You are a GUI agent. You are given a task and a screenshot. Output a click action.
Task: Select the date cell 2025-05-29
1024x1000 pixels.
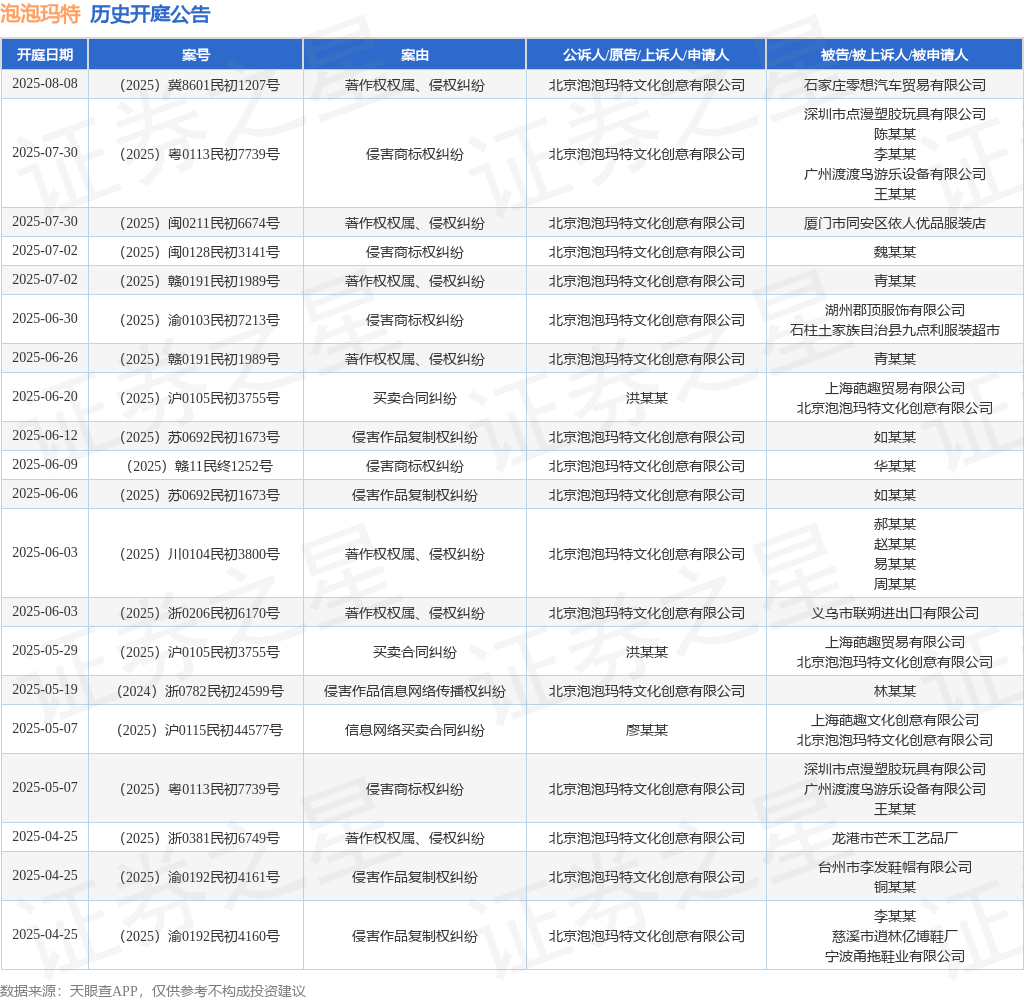click(44, 651)
